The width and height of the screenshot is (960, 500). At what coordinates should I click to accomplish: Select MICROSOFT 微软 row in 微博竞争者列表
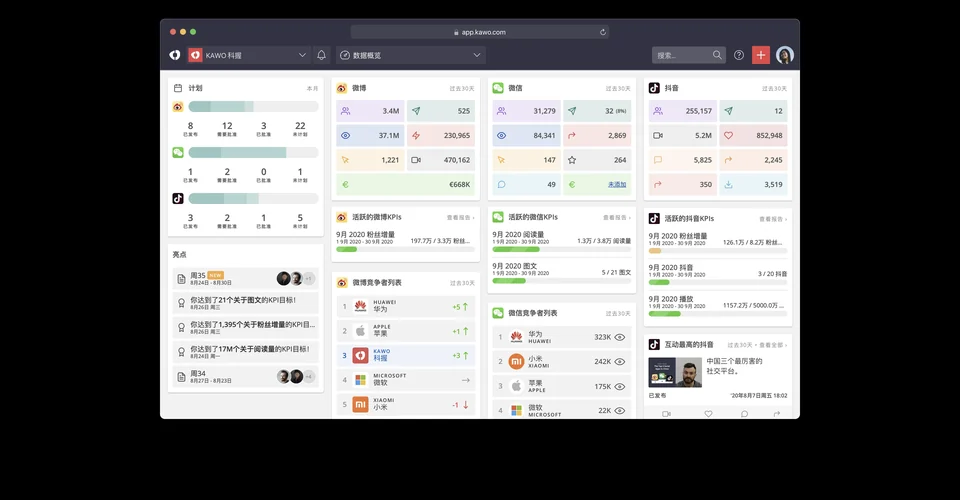406,380
